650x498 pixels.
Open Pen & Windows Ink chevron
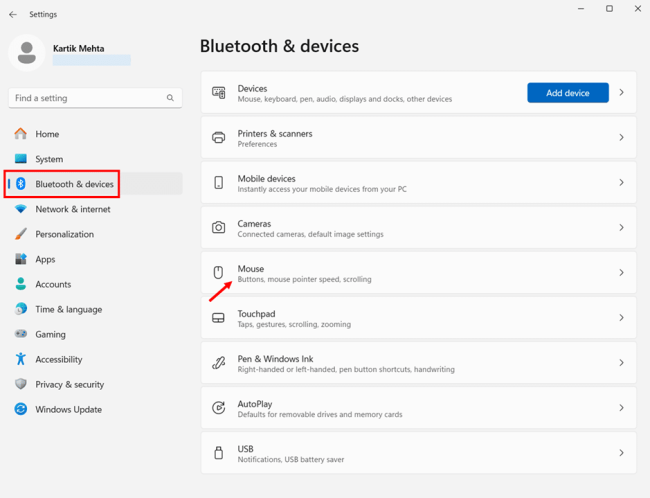pos(621,363)
